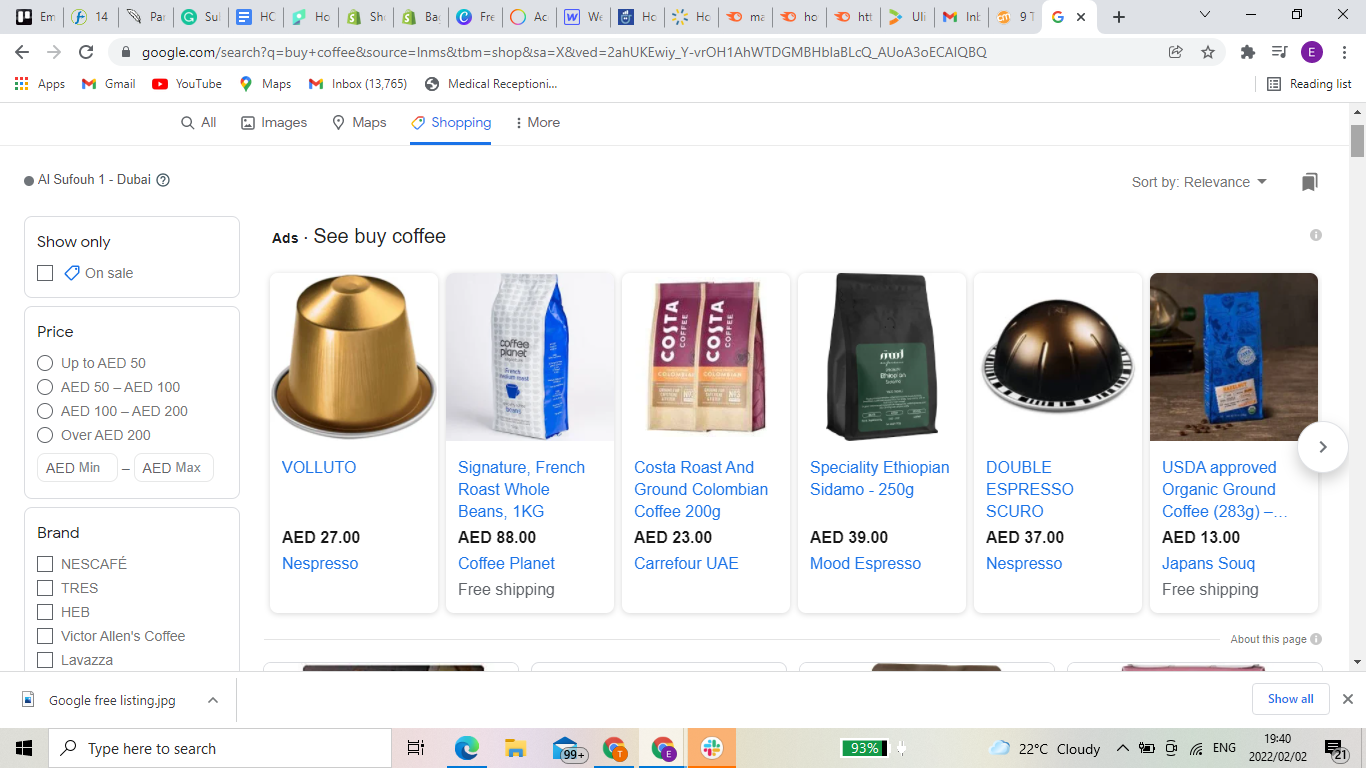
Task: Click the help icon beside Al Sufouh 1 - Dubai
Action: 163,180
